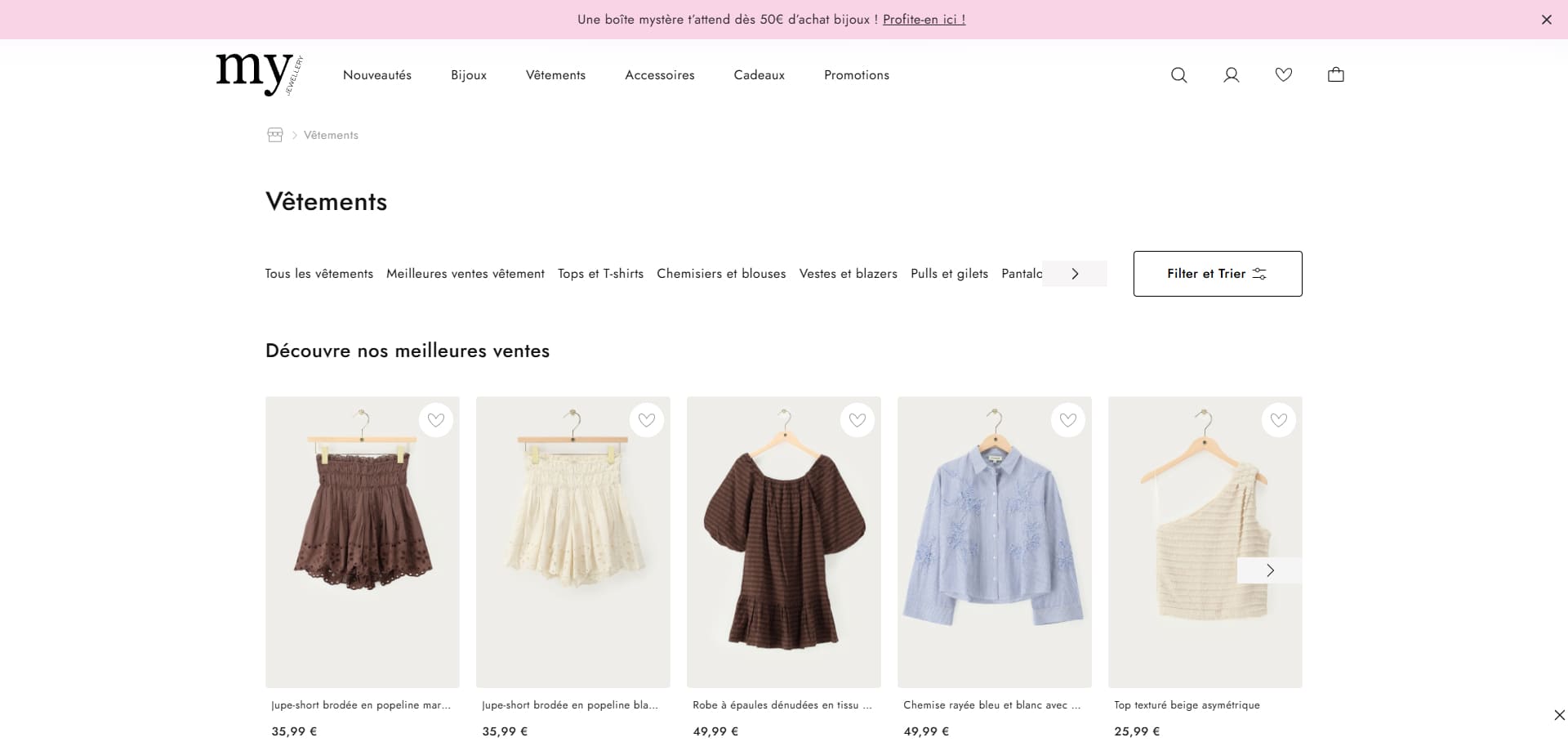Click title Top texturé beige asymétrique
This screenshot has width=1568, height=751.
pos(1187,705)
